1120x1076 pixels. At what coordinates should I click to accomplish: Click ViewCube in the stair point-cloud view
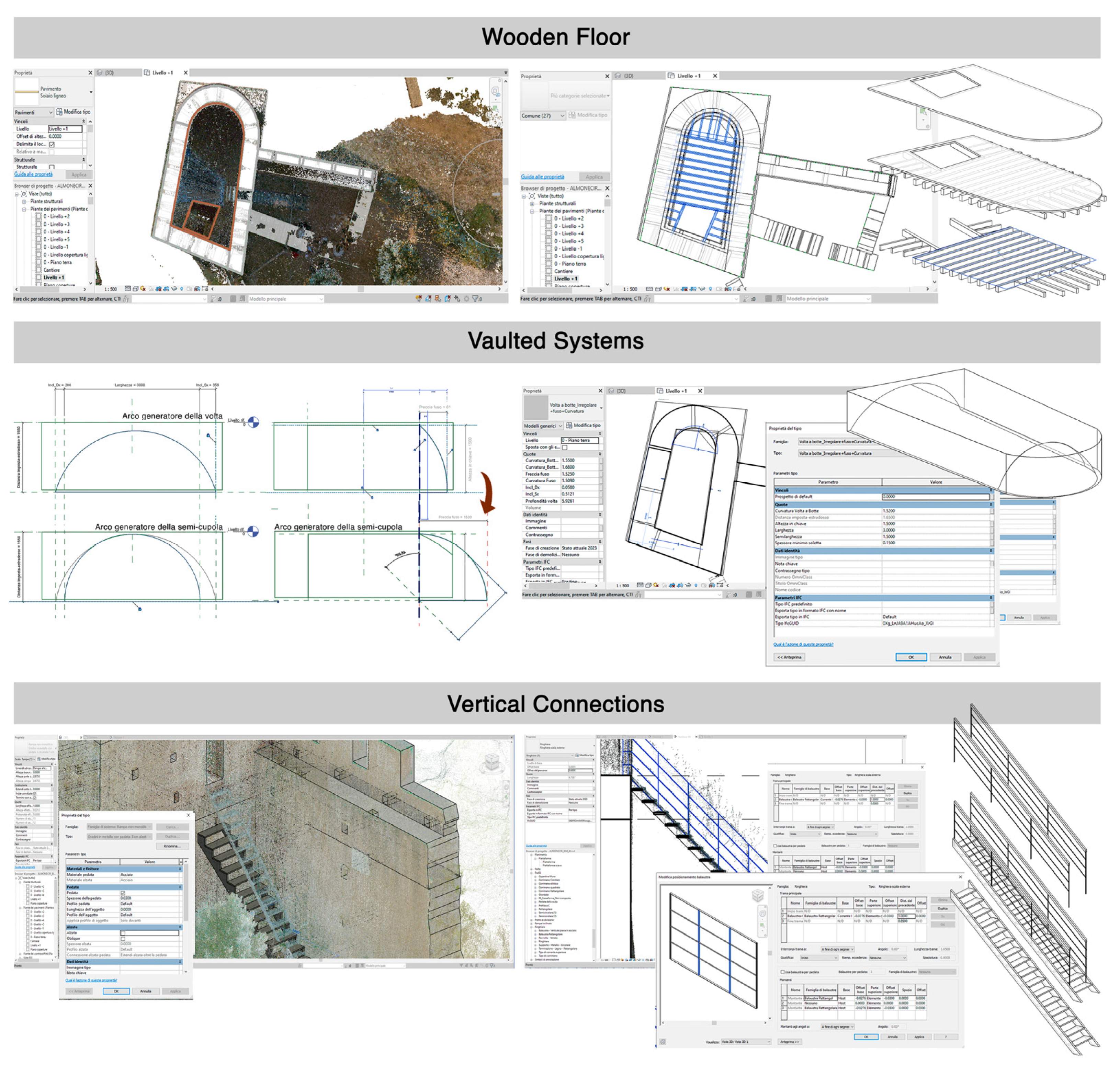click(491, 762)
